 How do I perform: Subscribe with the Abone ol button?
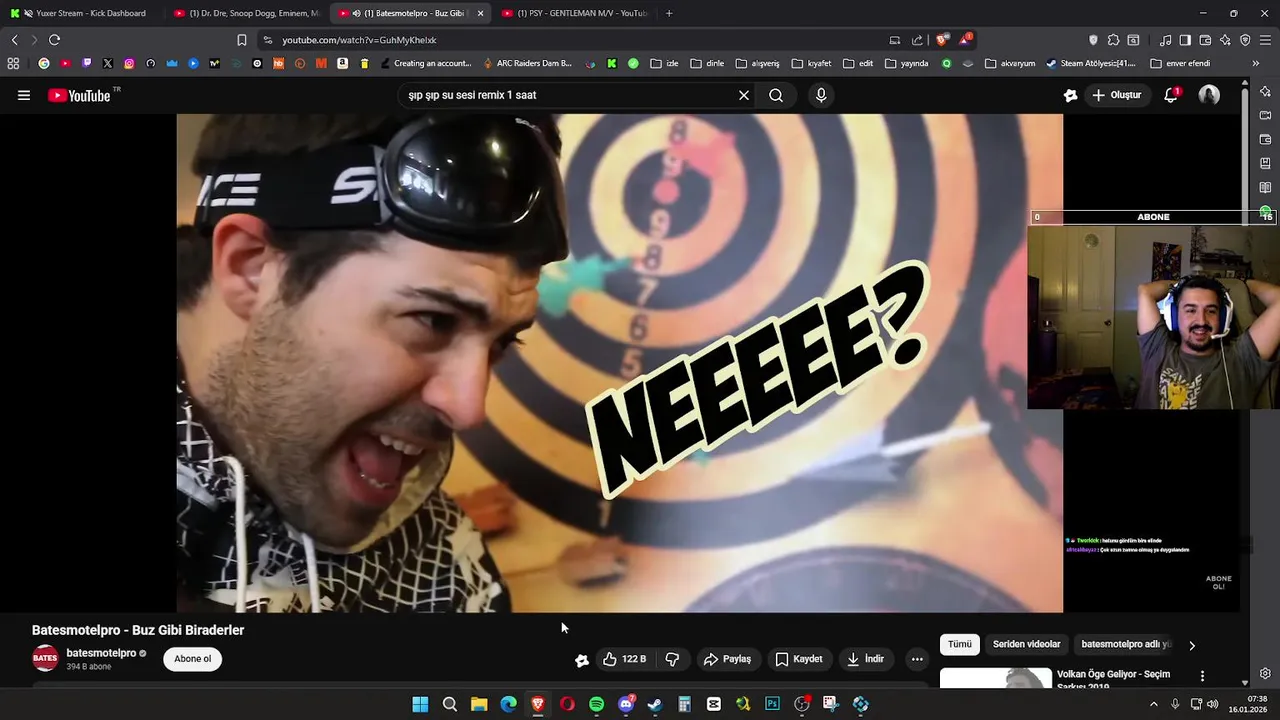click(x=193, y=659)
